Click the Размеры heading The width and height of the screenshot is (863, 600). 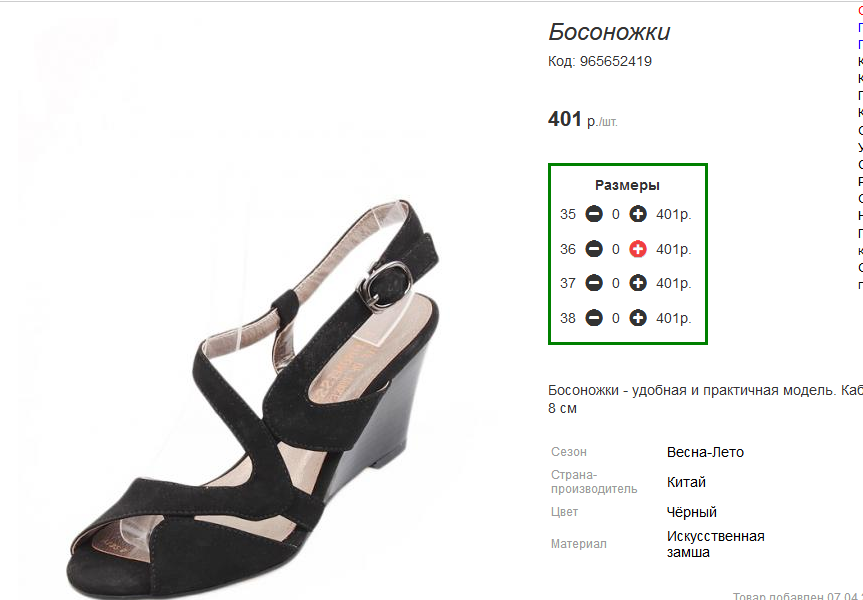[627, 185]
